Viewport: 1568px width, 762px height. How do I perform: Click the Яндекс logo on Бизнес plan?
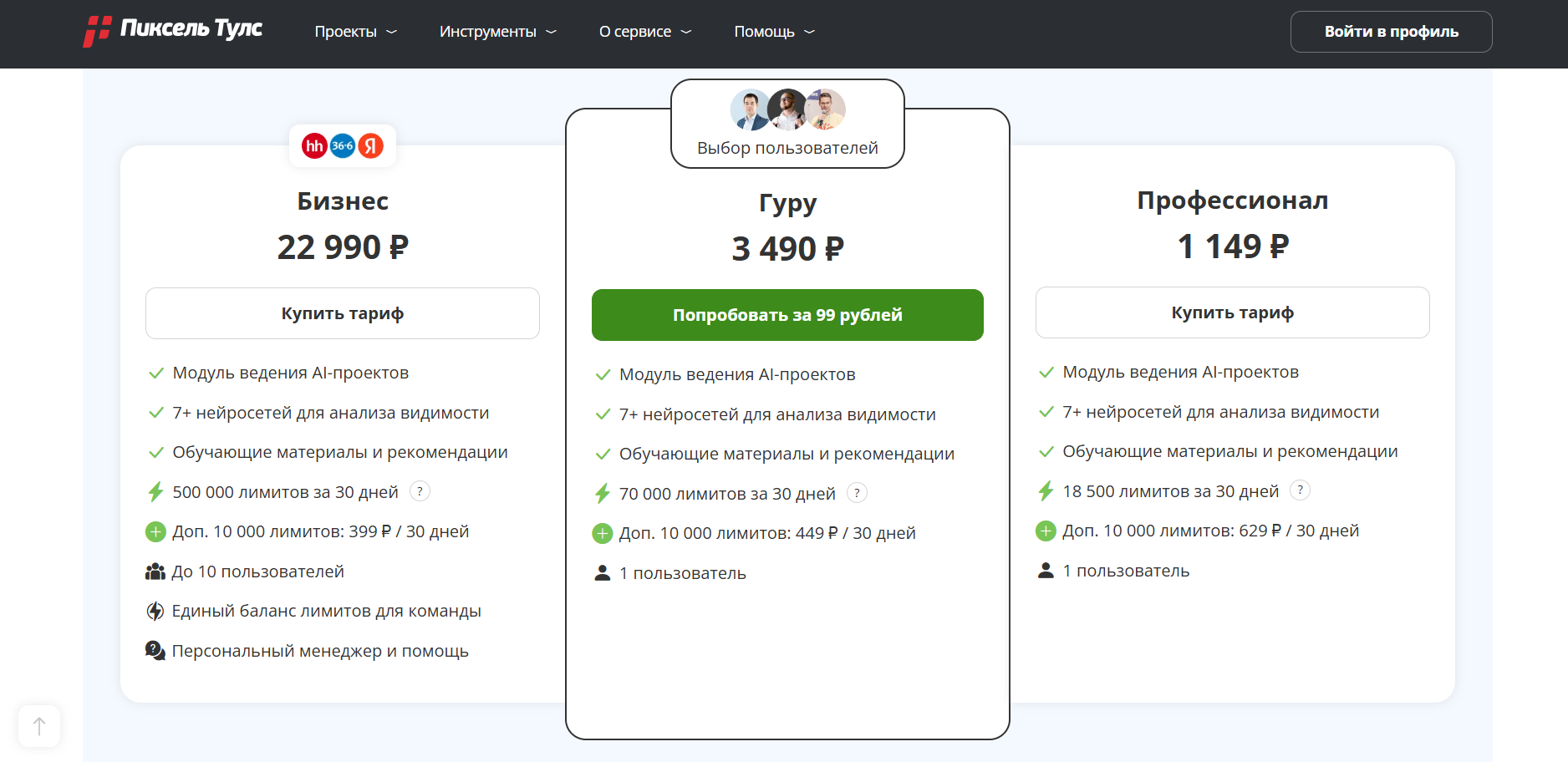[371, 146]
